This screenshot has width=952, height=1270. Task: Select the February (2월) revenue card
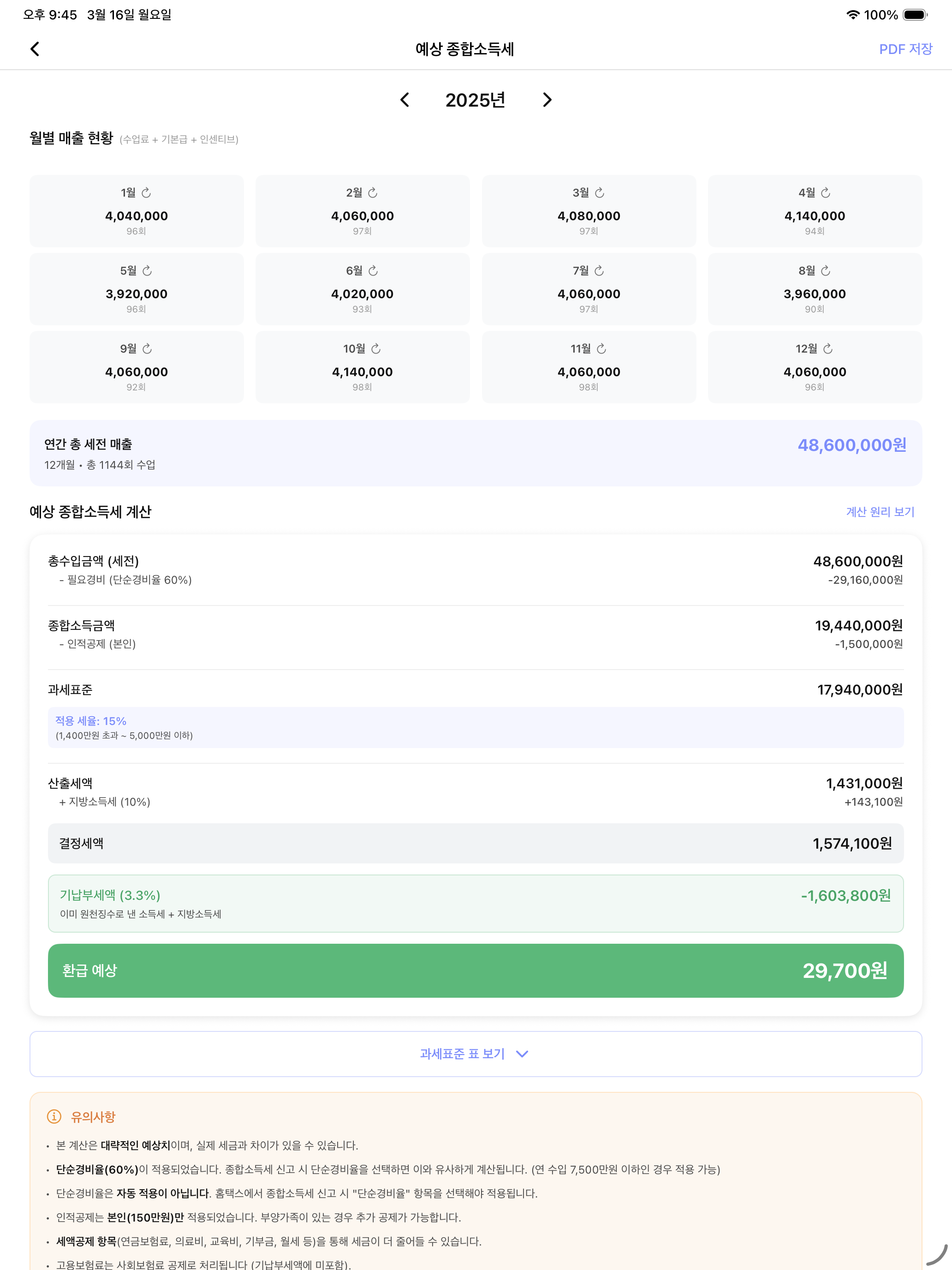point(362,211)
